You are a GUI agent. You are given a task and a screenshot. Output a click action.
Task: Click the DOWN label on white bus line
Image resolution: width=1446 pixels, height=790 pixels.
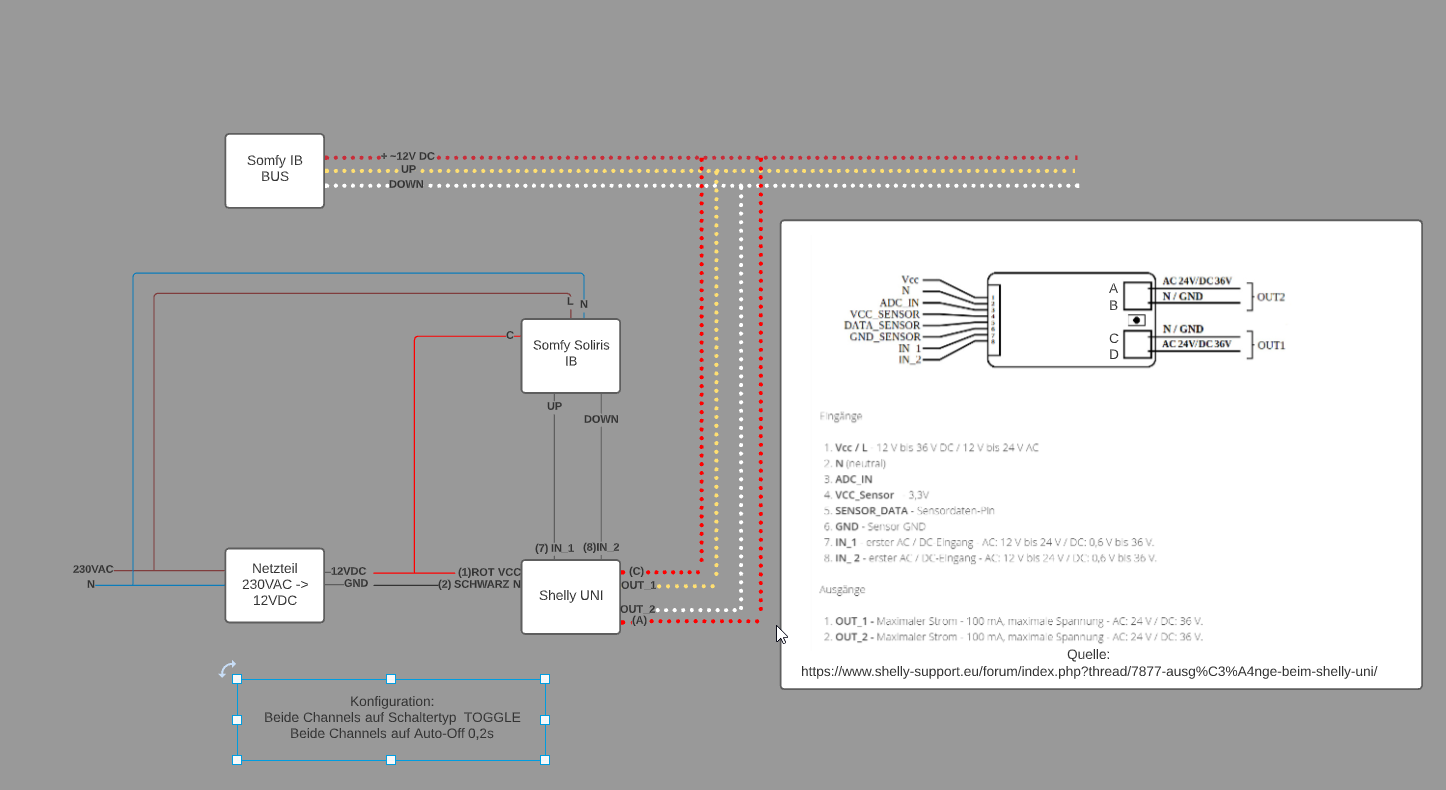tap(406, 184)
